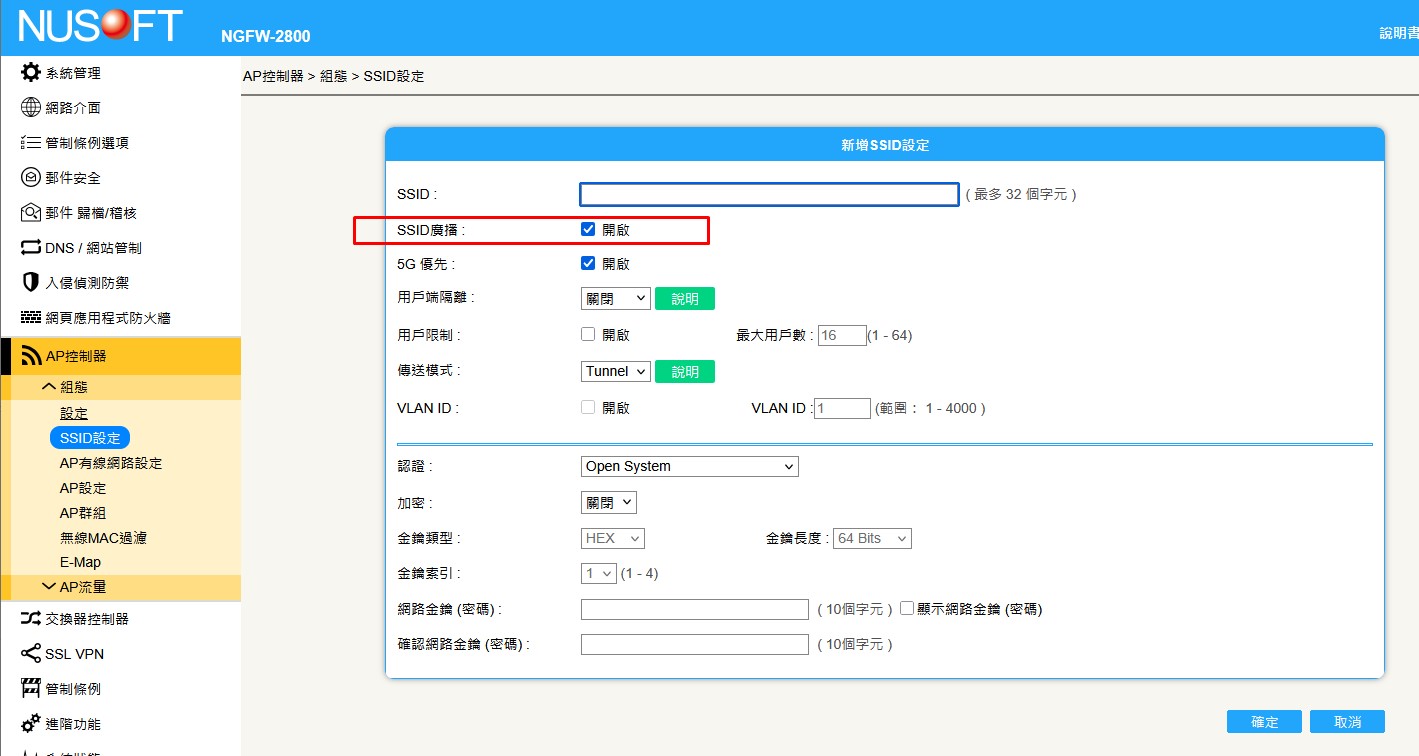Open the 傳送模式 Tunnel dropdown
This screenshot has width=1419, height=756.
coord(615,371)
